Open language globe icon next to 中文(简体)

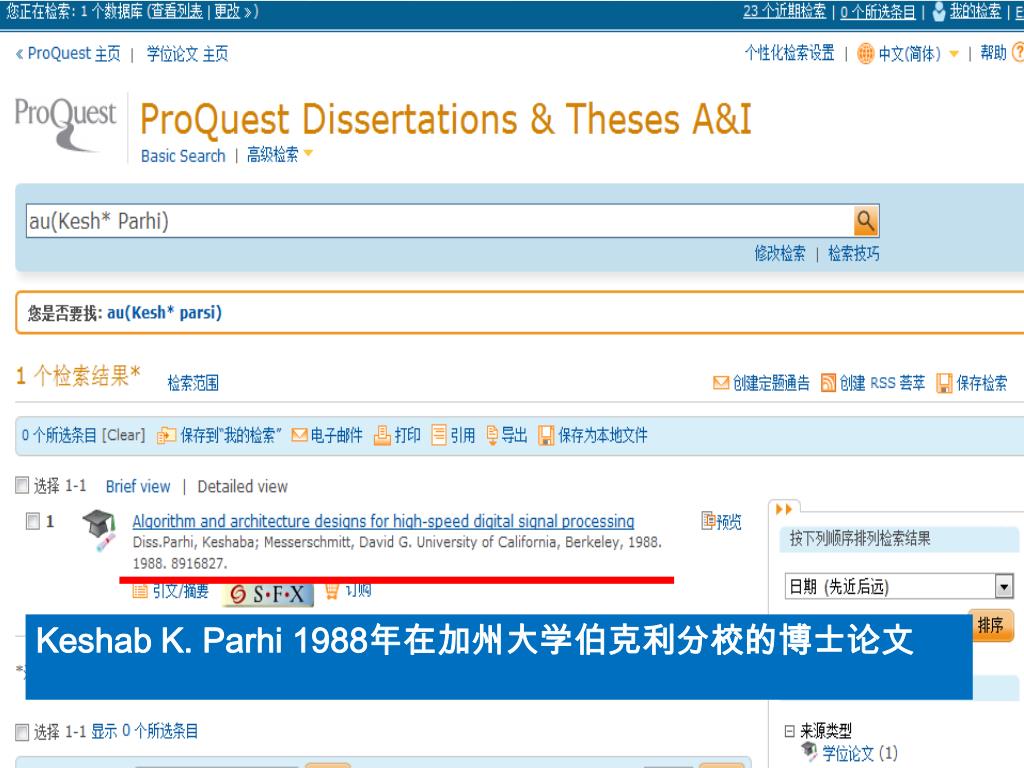click(865, 54)
